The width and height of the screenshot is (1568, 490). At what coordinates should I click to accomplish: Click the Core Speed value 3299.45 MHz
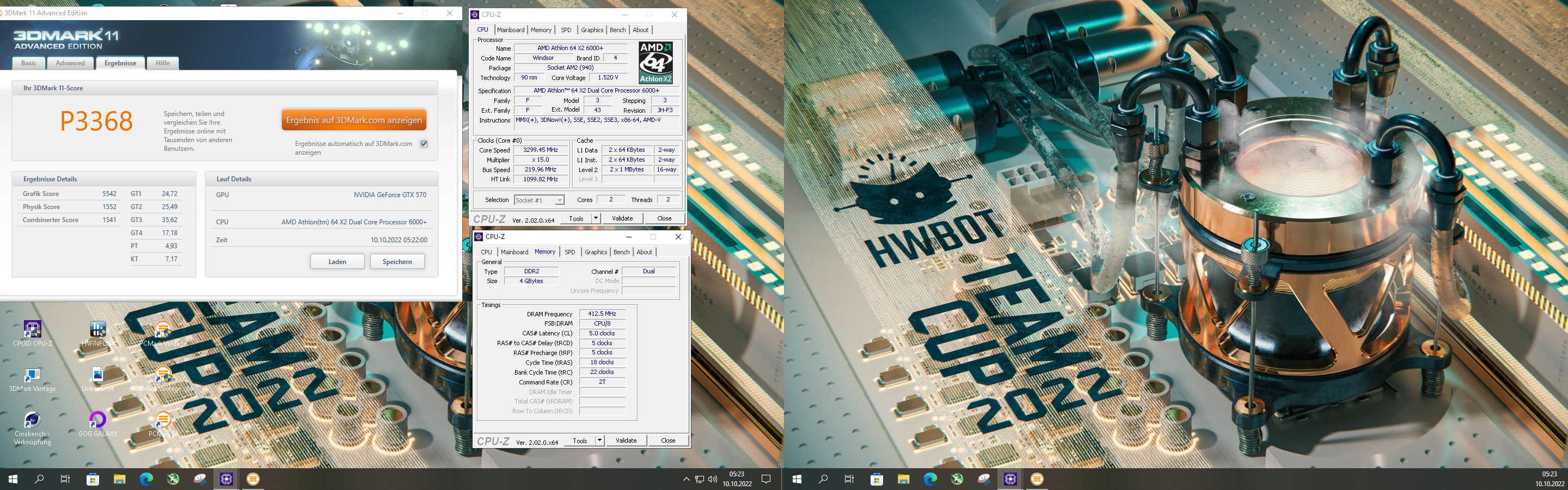click(540, 150)
